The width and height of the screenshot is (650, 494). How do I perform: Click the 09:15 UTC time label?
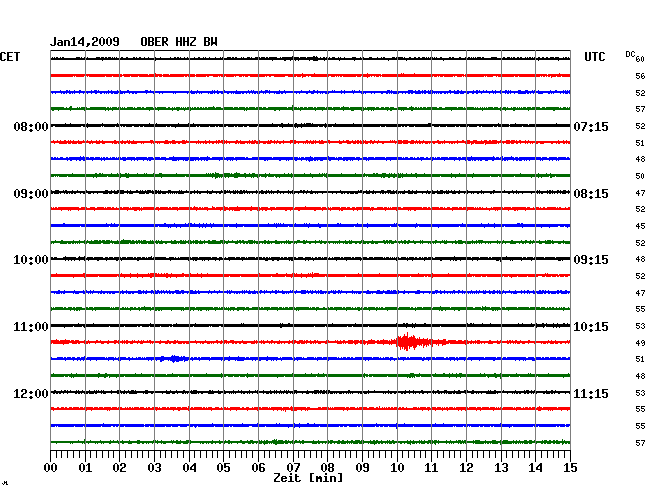pyautogui.click(x=591, y=260)
